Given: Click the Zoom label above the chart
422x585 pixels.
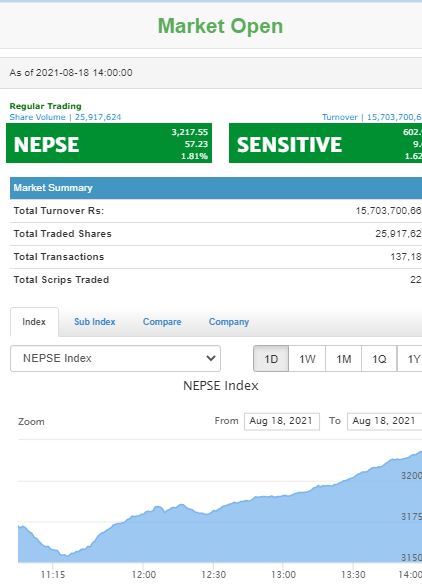Looking at the screenshot, I should point(31,422).
